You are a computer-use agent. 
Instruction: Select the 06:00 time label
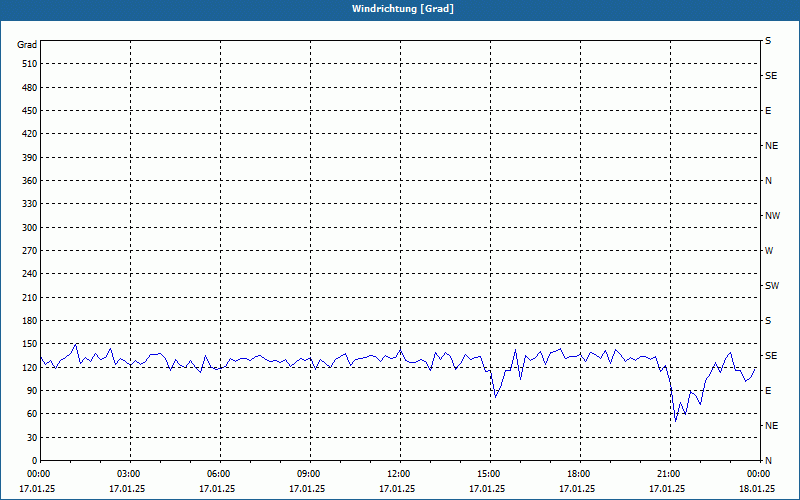220,474
